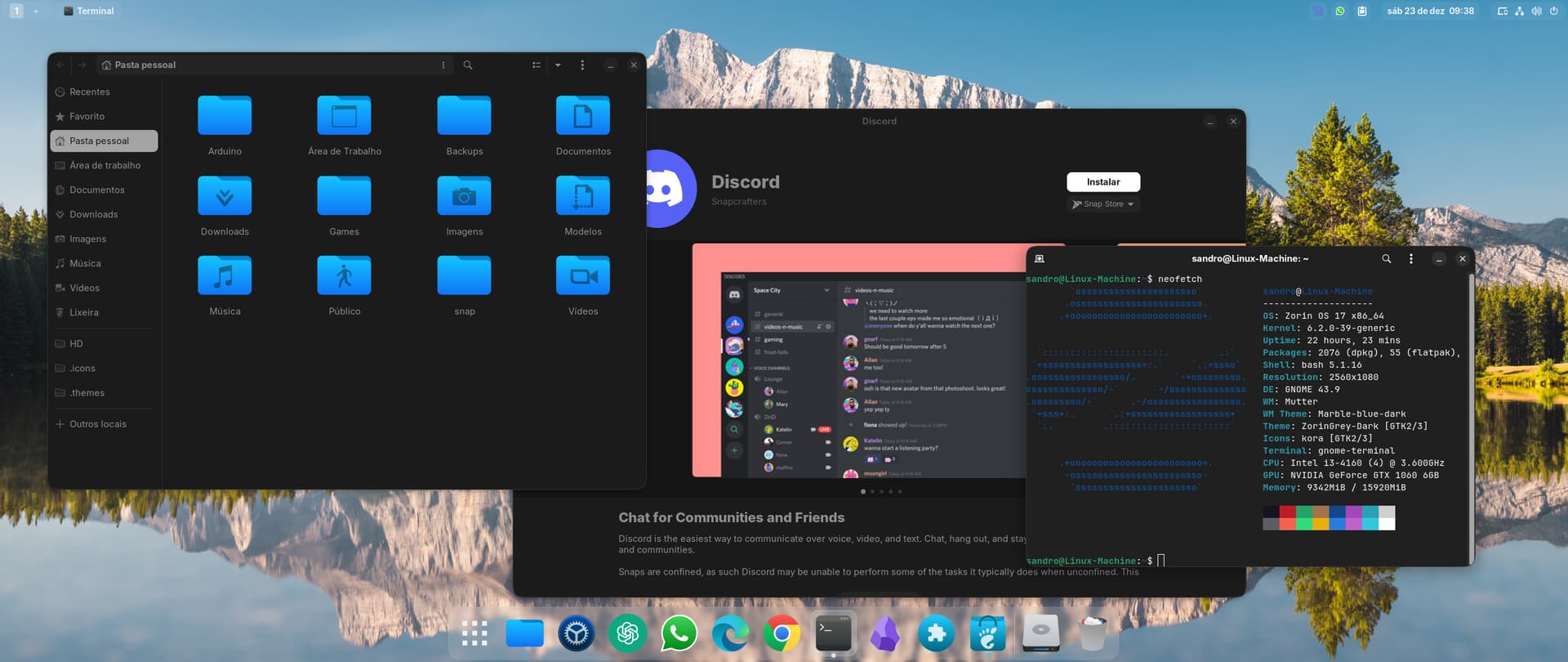
Task: Open the .icons bookmark in sidebar
Action: 104,368
